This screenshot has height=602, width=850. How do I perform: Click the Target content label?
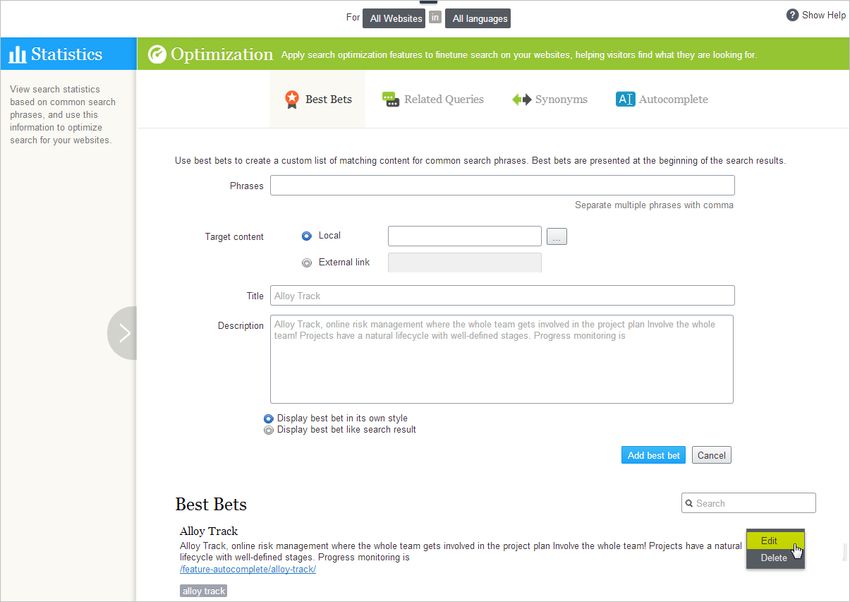pos(234,237)
